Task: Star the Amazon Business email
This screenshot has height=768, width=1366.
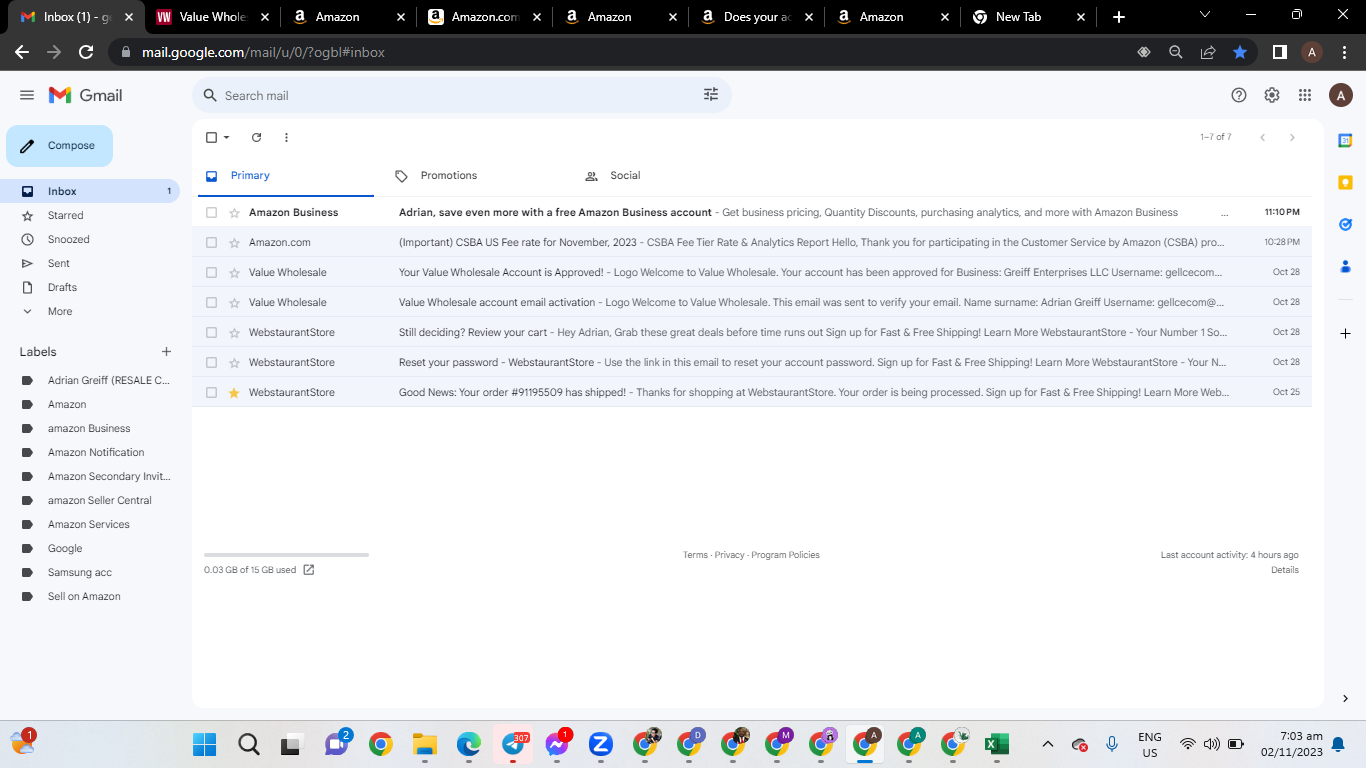Action: pos(234,212)
